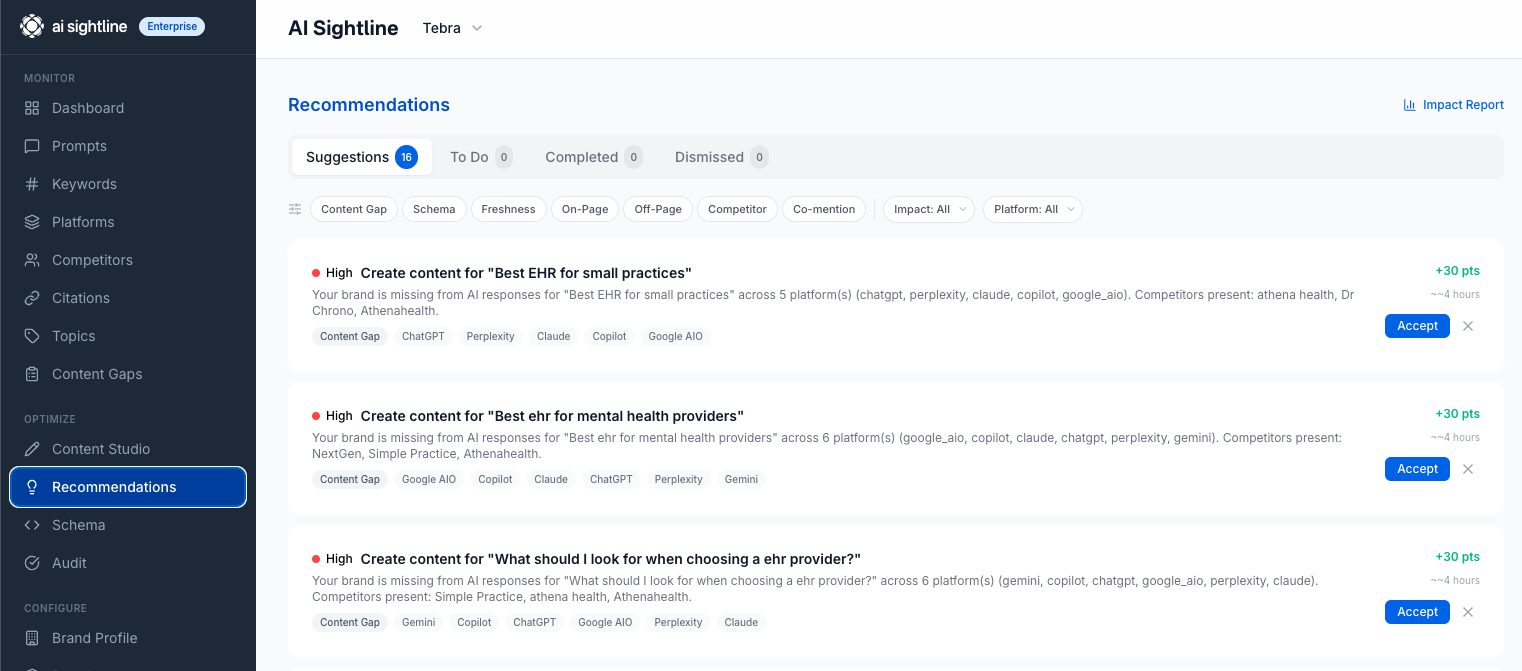Screen dimensions: 1522x671
Task: Click the Platforms layers icon
Action: click(x=32, y=222)
